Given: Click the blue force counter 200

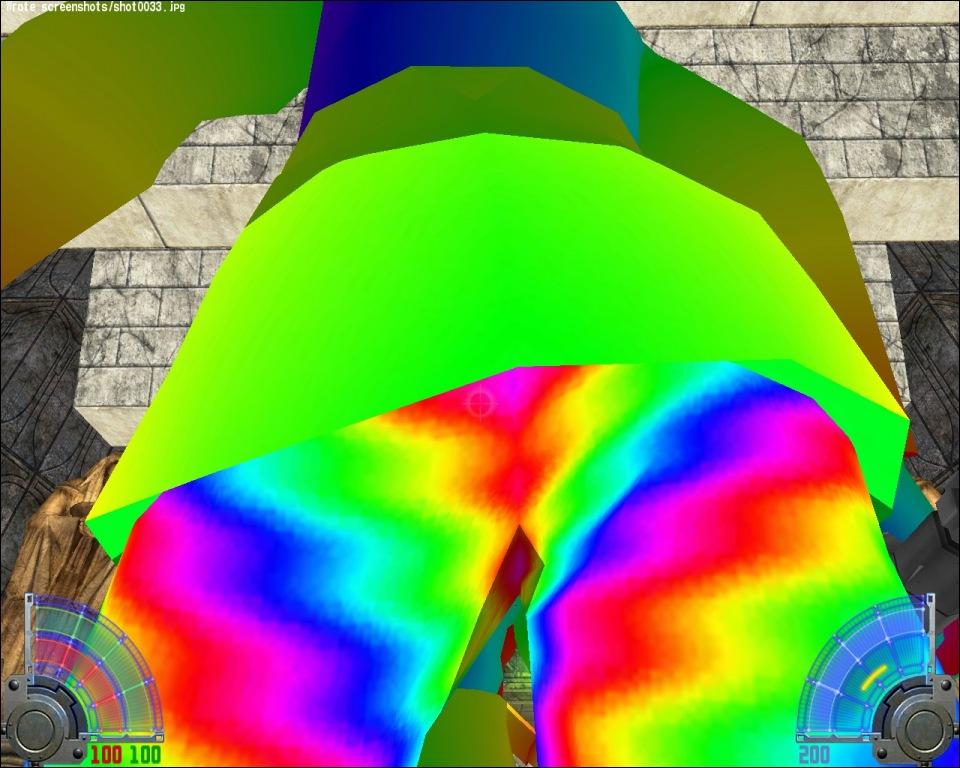Looking at the screenshot, I should [814, 754].
